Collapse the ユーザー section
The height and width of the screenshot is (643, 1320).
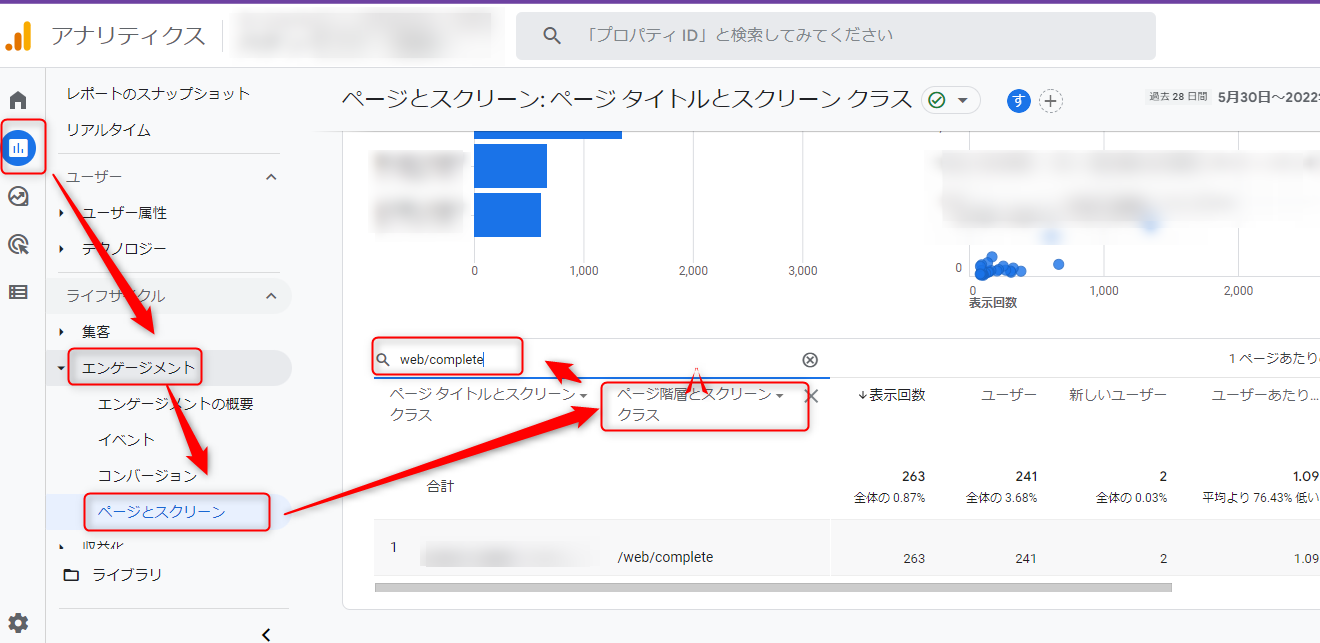pos(271,177)
